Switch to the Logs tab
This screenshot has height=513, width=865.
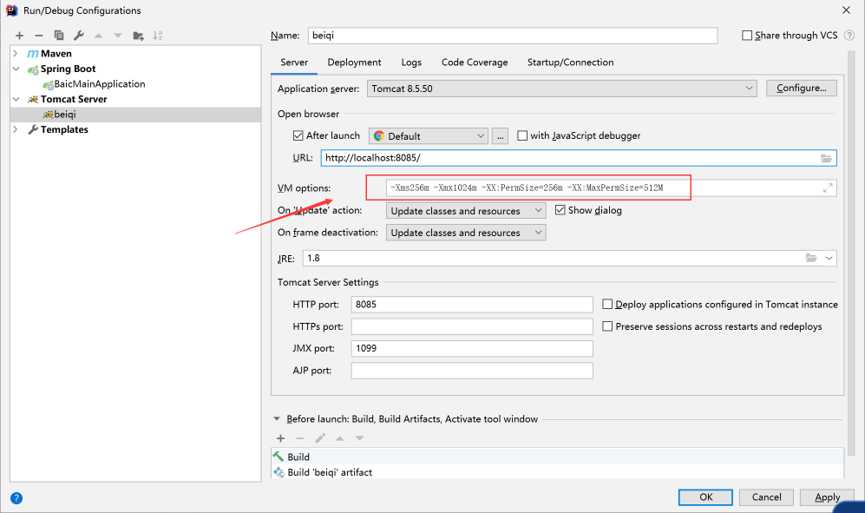tap(411, 62)
